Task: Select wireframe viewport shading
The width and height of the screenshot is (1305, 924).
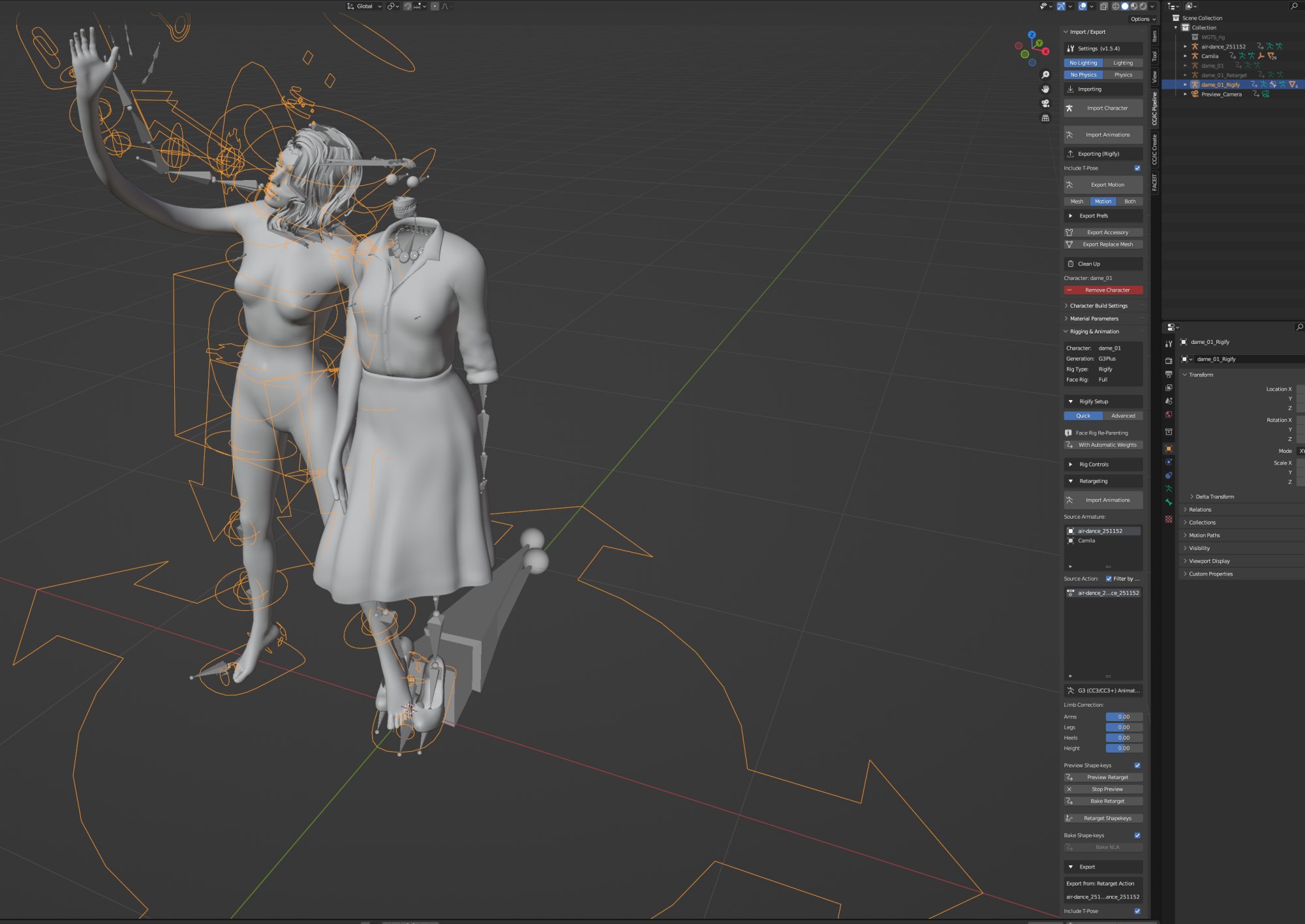Action: click(x=1116, y=6)
